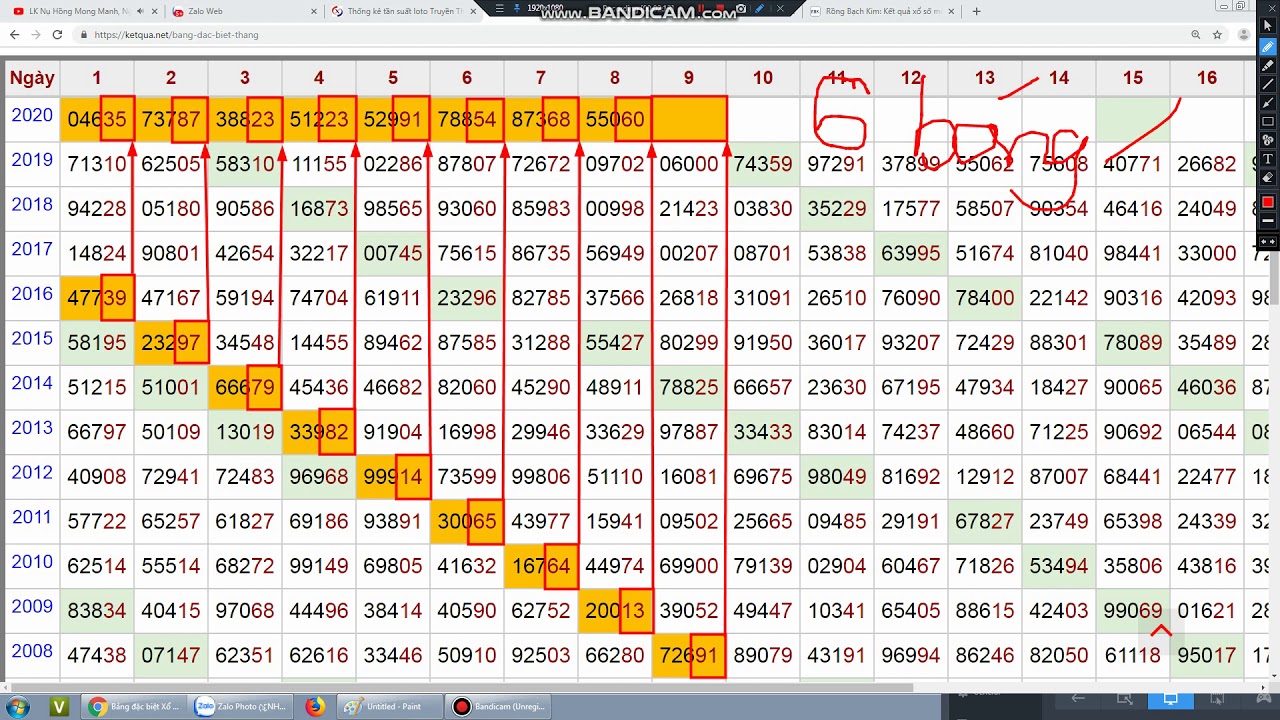This screenshot has width=1280, height=720.
Task: Select the pen drawing tool
Action: click(x=1267, y=47)
